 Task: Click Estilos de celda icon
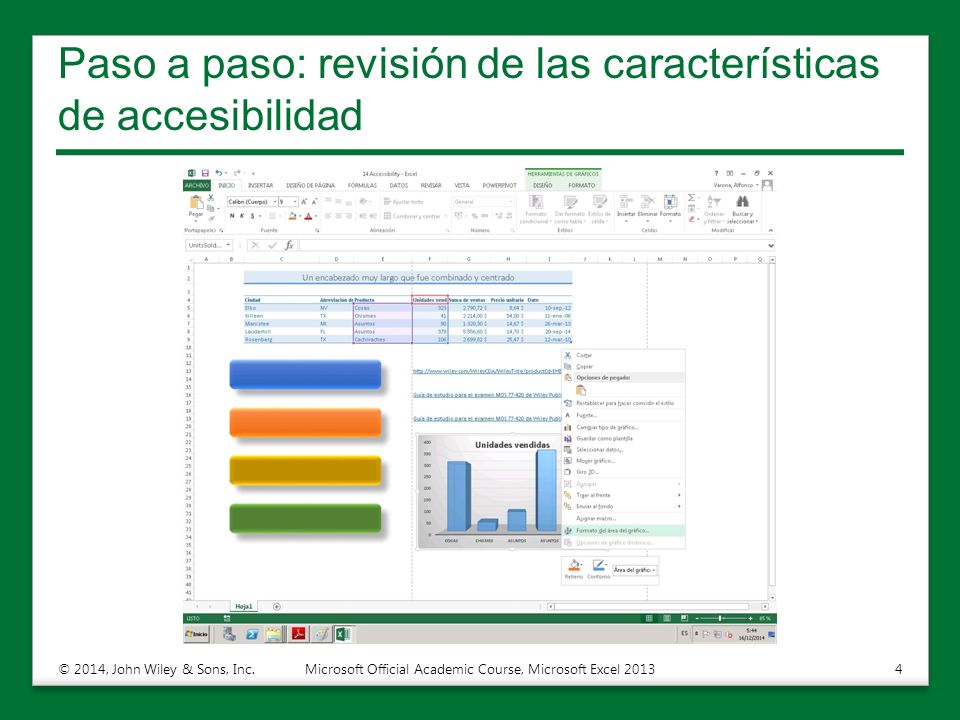[x=599, y=203]
